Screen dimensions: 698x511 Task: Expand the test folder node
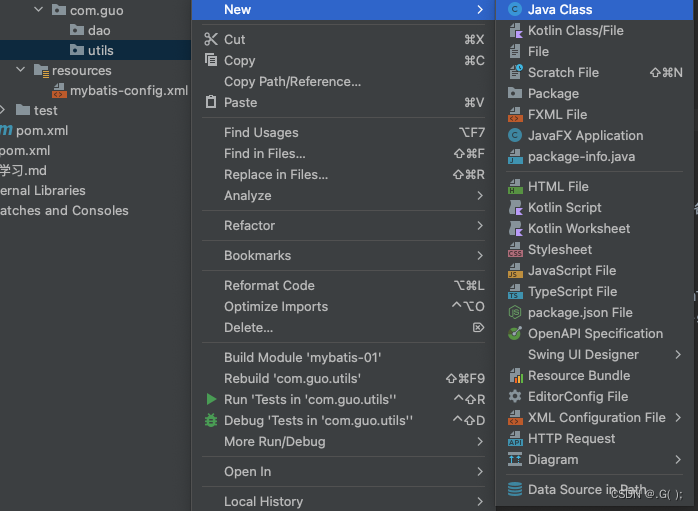click(3, 110)
